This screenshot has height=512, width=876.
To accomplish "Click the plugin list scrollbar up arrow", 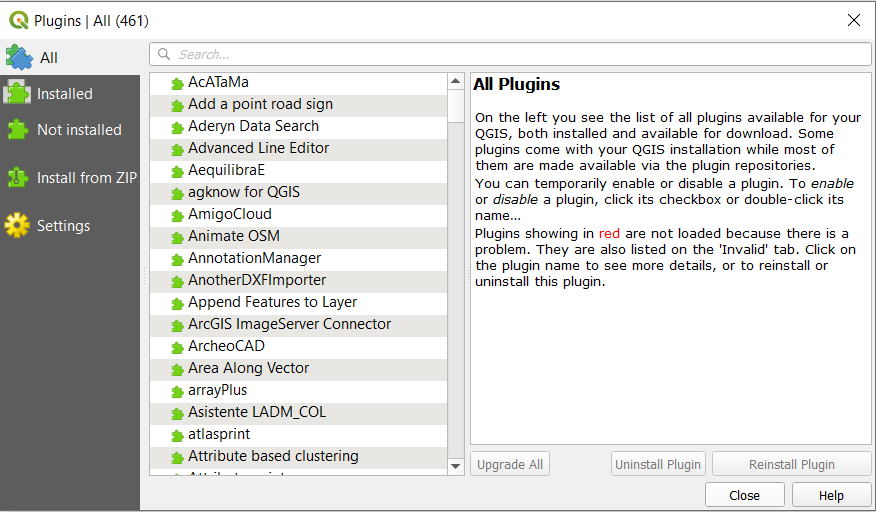I will tap(455, 81).
